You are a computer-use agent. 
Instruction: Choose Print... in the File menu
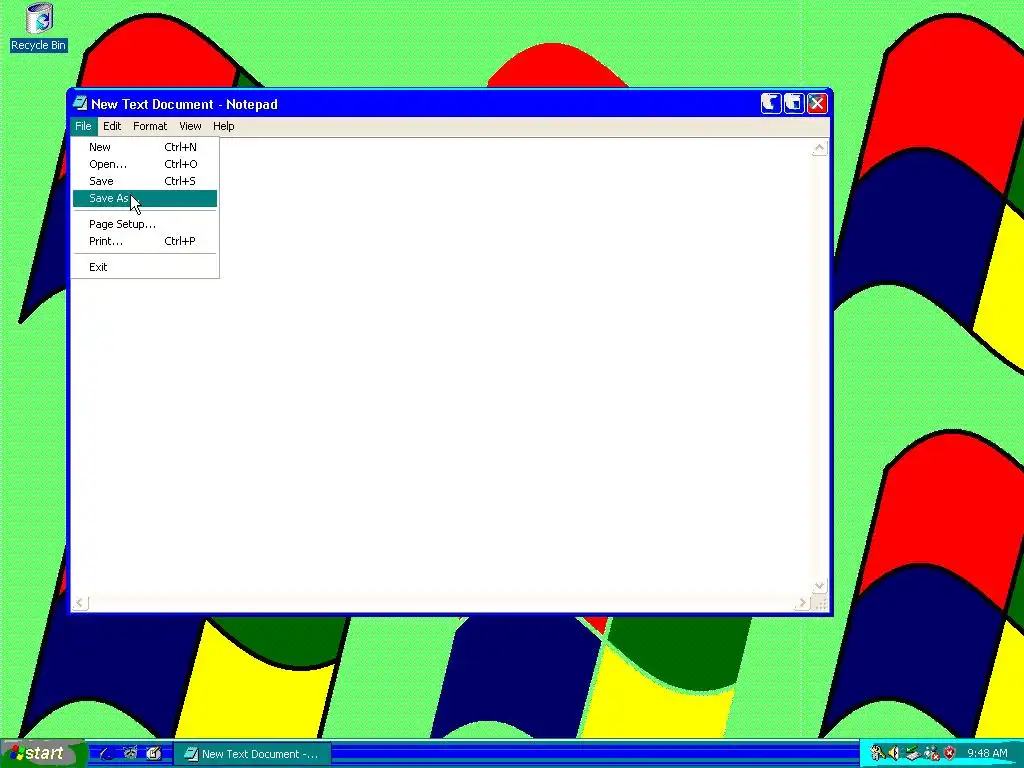(145, 241)
